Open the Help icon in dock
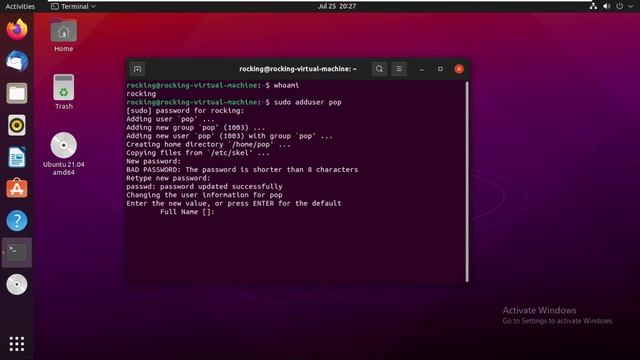This screenshot has width=640, height=360. click(17, 221)
